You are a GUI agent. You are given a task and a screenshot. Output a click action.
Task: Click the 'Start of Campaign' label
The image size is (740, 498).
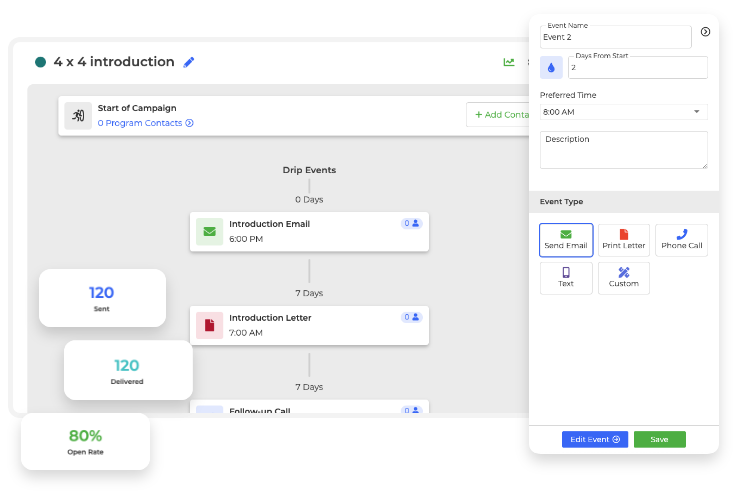137,108
